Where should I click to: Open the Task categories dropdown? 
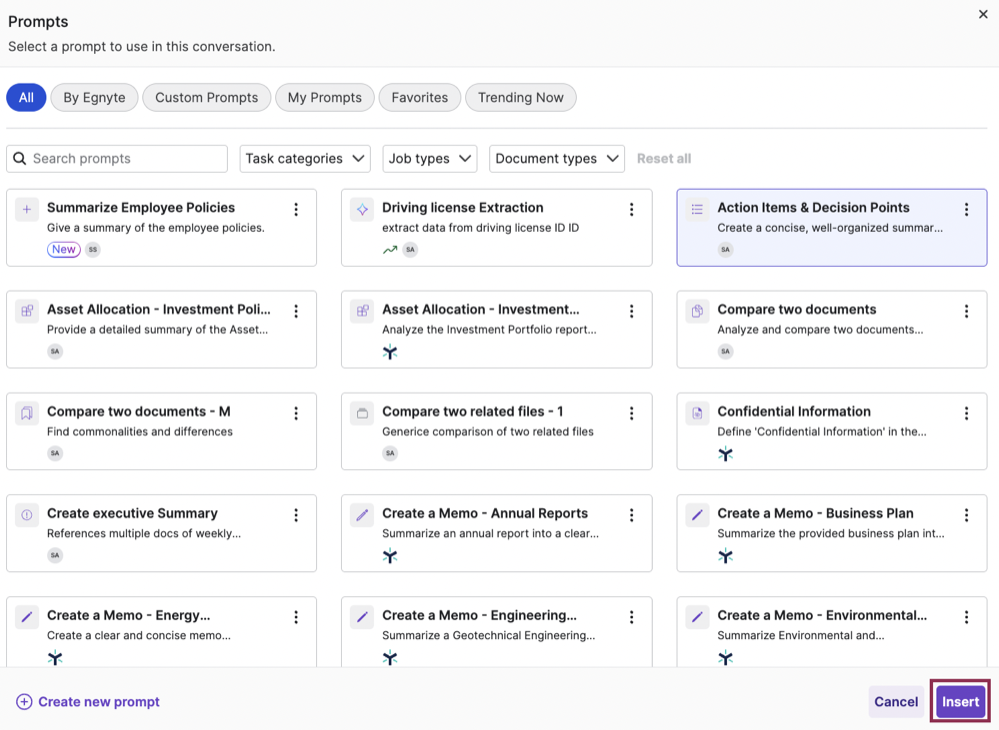point(302,158)
